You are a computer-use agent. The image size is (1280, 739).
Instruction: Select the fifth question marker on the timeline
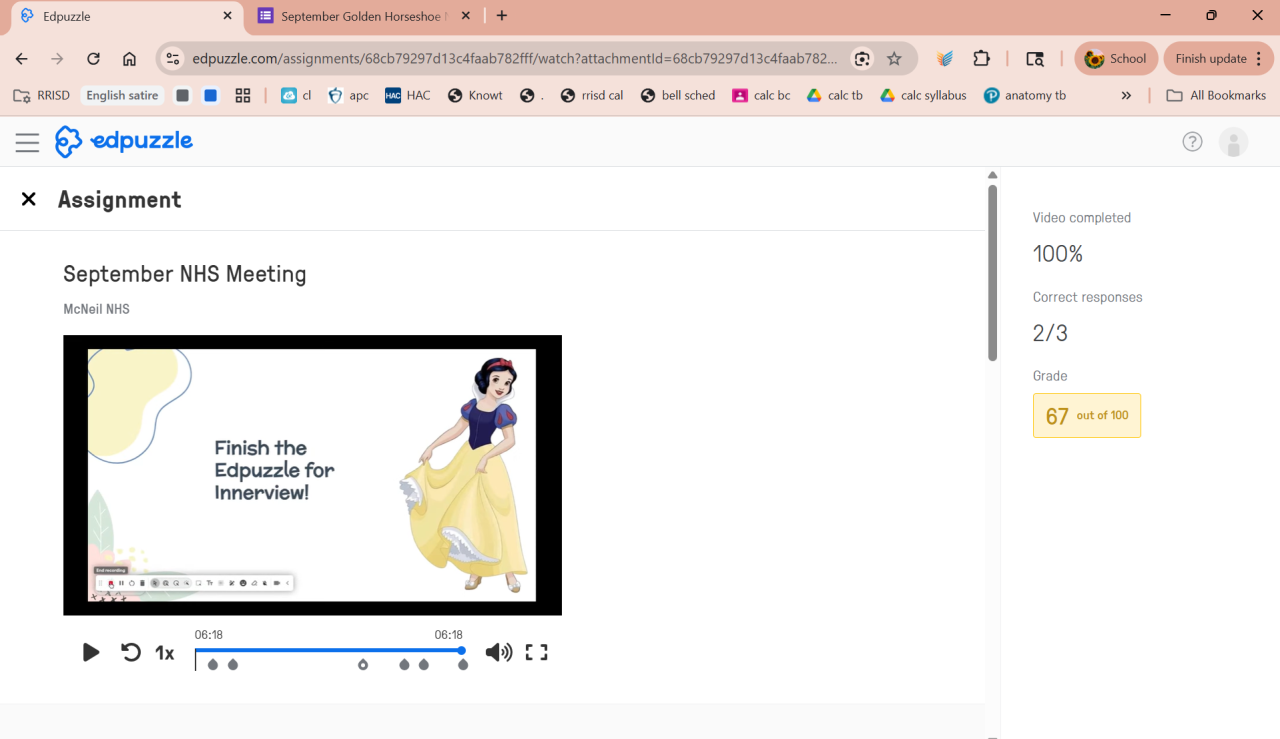(x=424, y=665)
